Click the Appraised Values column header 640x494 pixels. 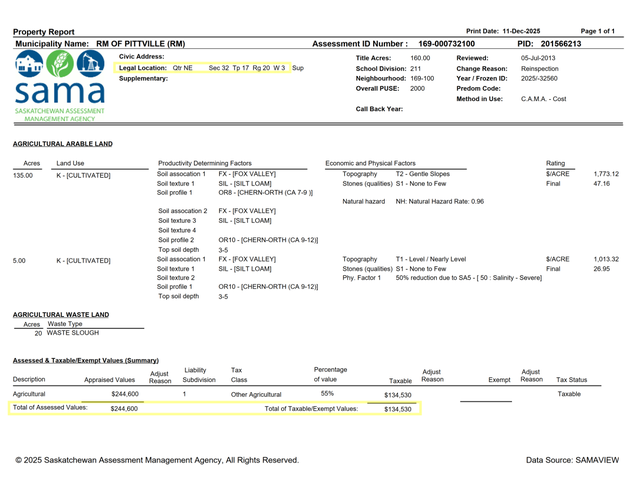point(109,380)
